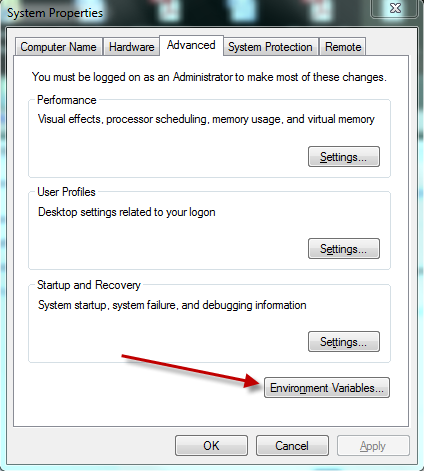Cancel the System Properties dialog
The height and width of the screenshot is (471, 424).
[x=292, y=446]
